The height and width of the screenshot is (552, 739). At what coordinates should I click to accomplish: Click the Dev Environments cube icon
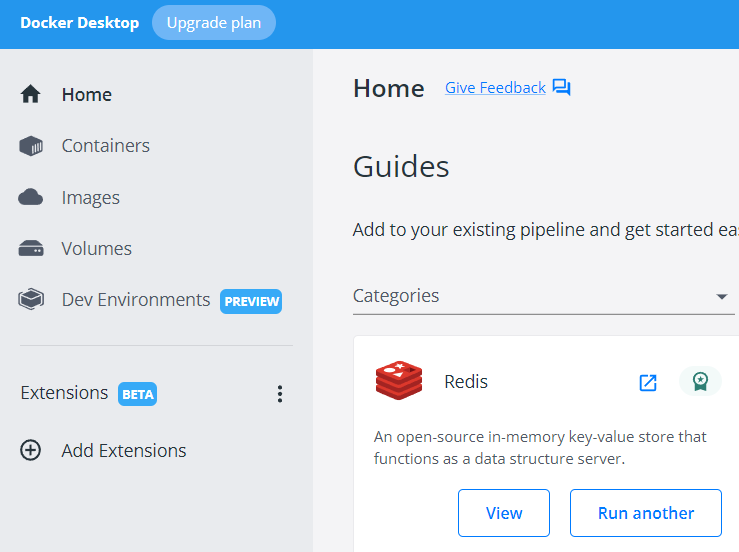[x=31, y=300]
